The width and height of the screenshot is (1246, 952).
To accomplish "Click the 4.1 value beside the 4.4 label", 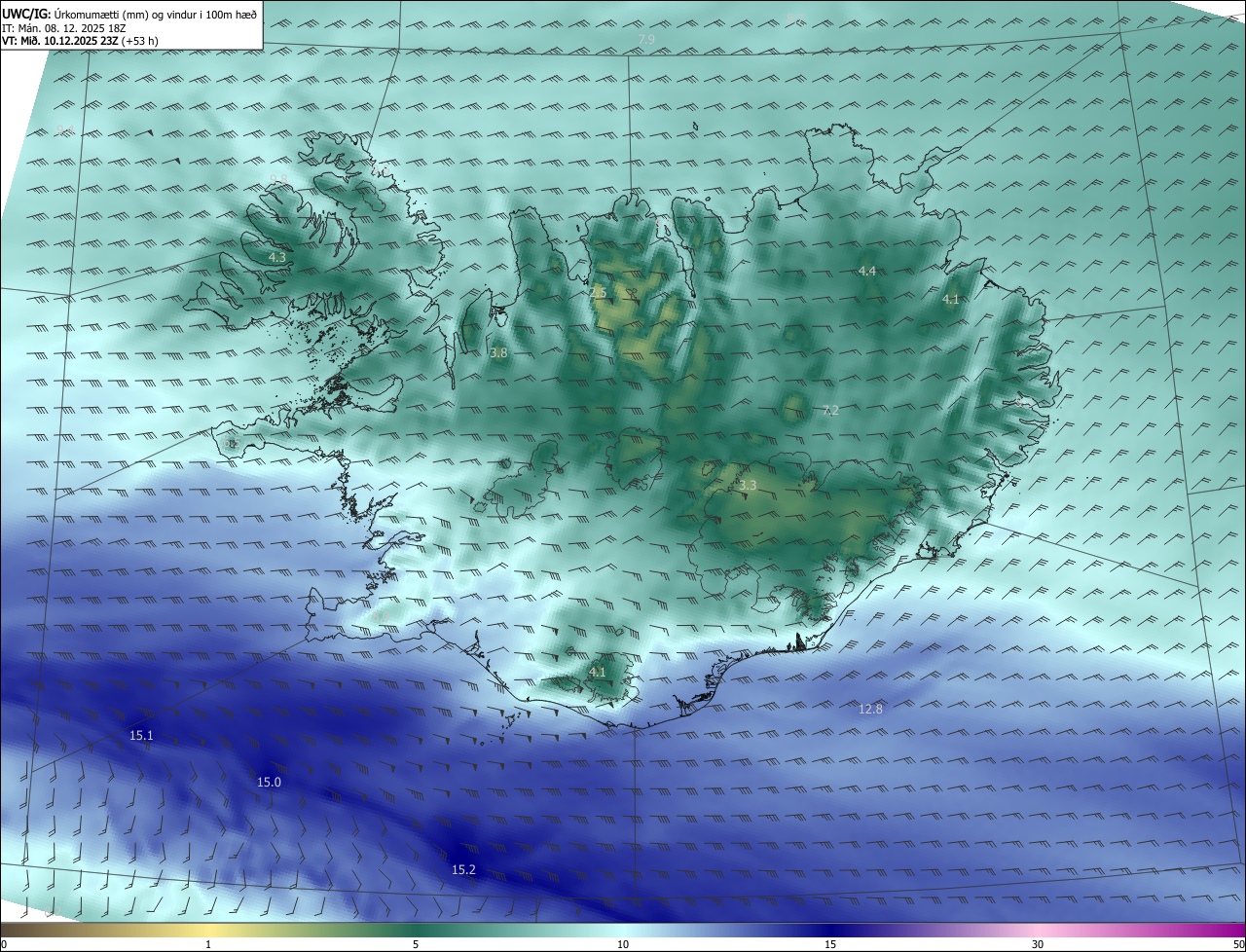I will [x=951, y=300].
